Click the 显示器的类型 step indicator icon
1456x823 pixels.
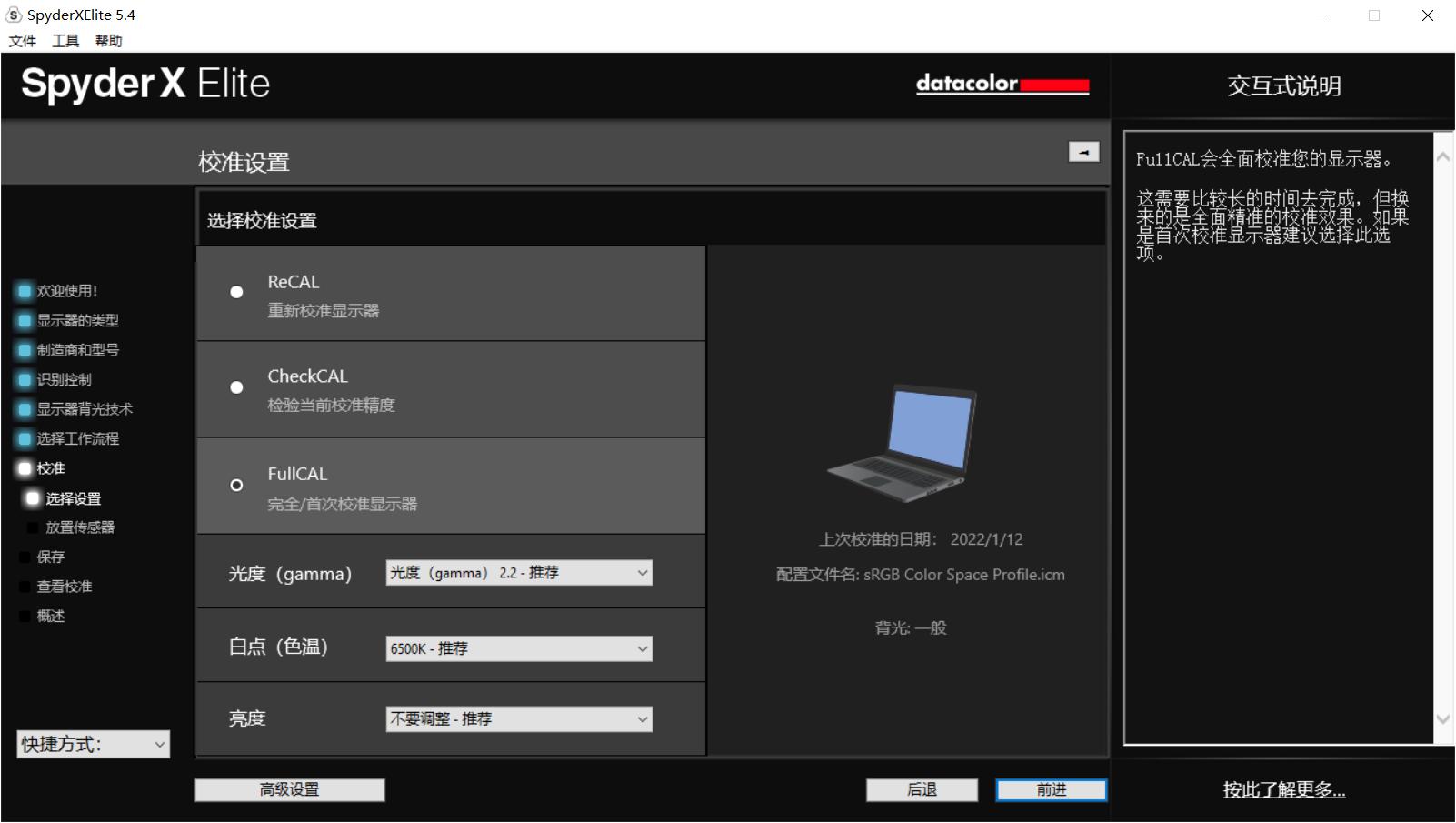[x=25, y=321]
